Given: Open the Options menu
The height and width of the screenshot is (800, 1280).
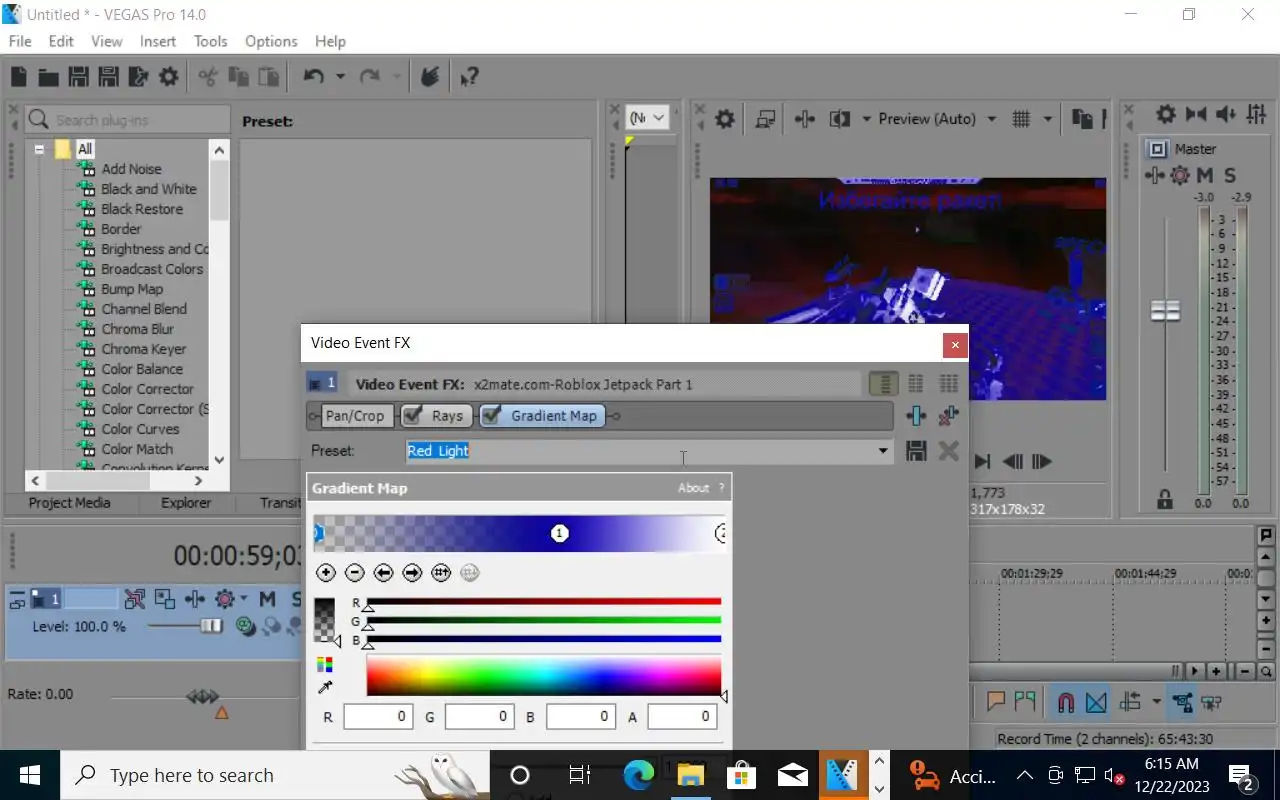Looking at the screenshot, I should point(271,41).
